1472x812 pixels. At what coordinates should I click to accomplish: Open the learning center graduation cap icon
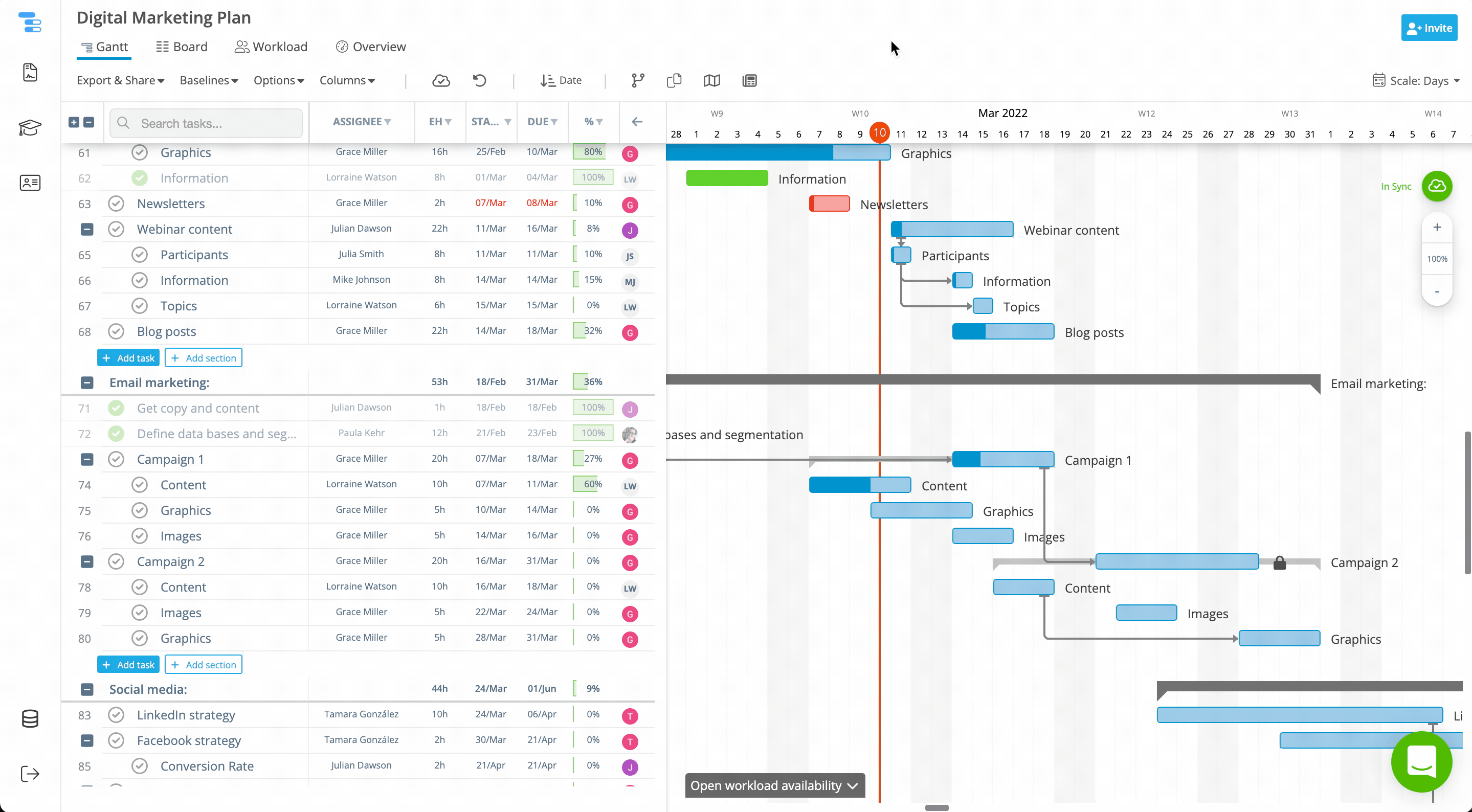(x=30, y=128)
